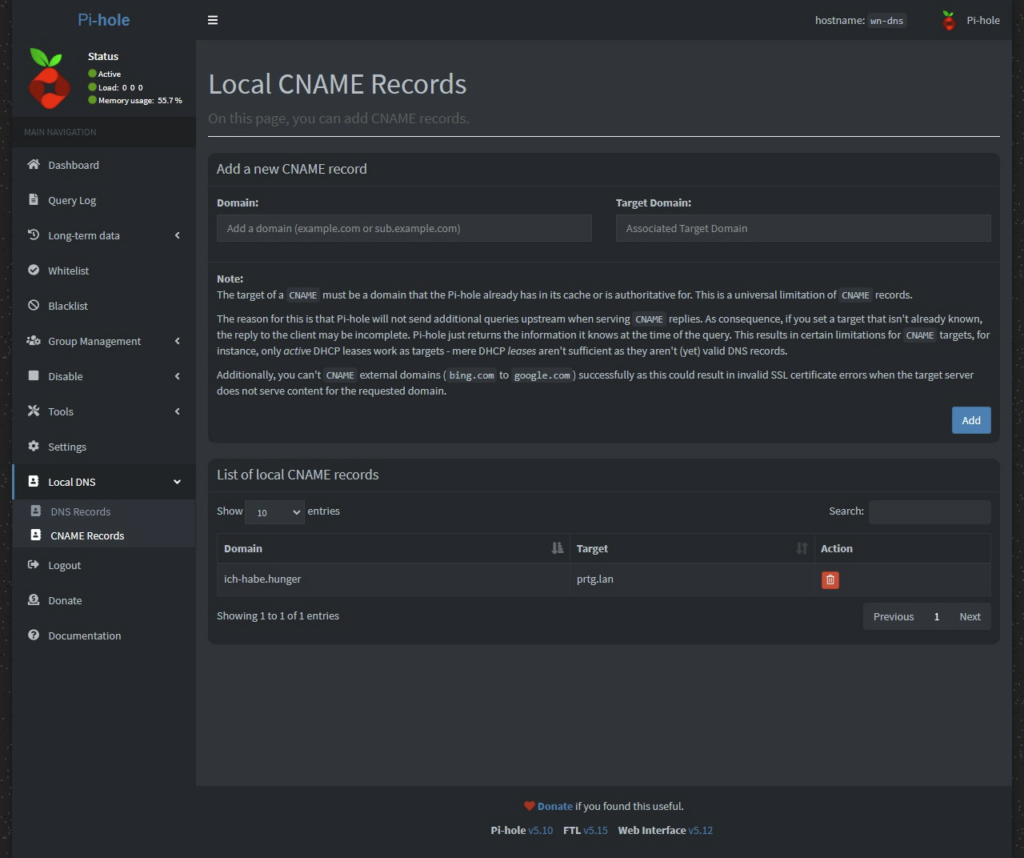1024x858 pixels.
Task: Click the Tools wrench icon
Action: (33, 411)
